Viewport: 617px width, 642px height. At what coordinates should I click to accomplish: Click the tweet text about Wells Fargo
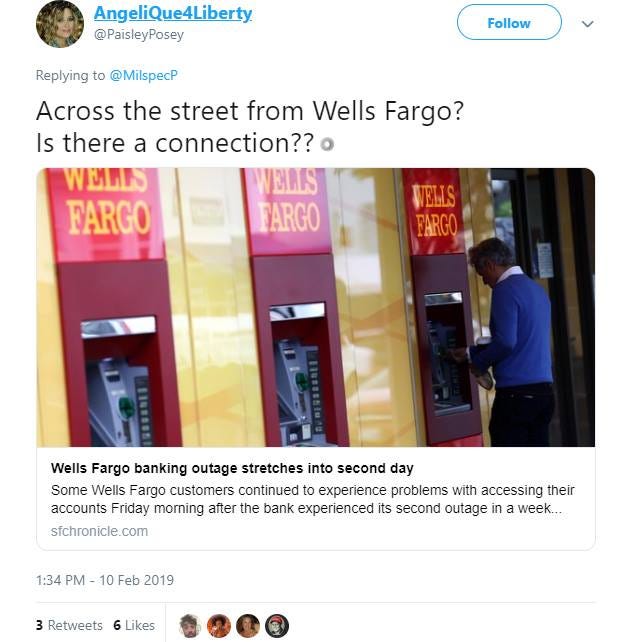point(250,127)
